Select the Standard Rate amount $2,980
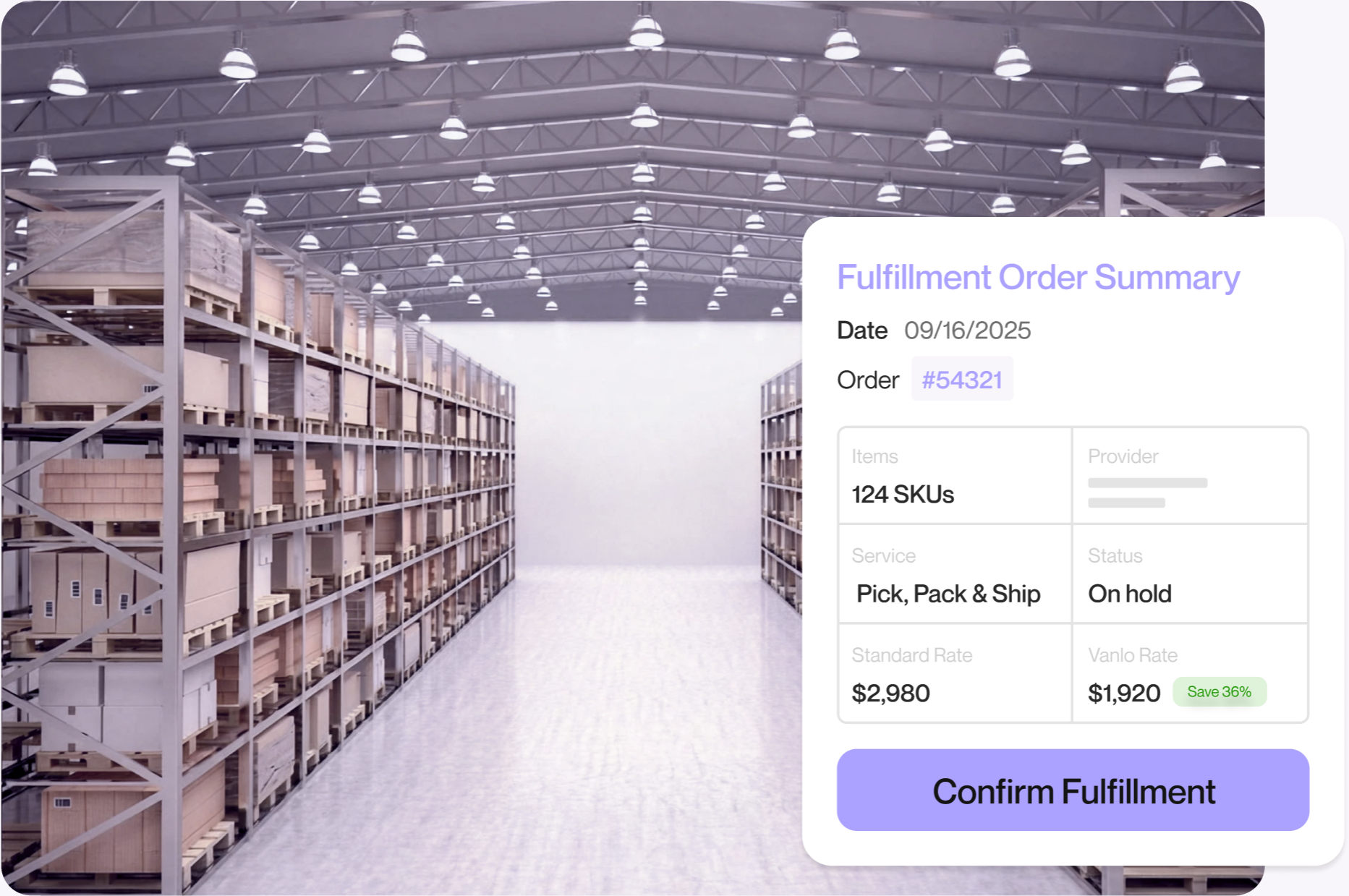This screenshot has width=1349, height=896. click(890, 693)
